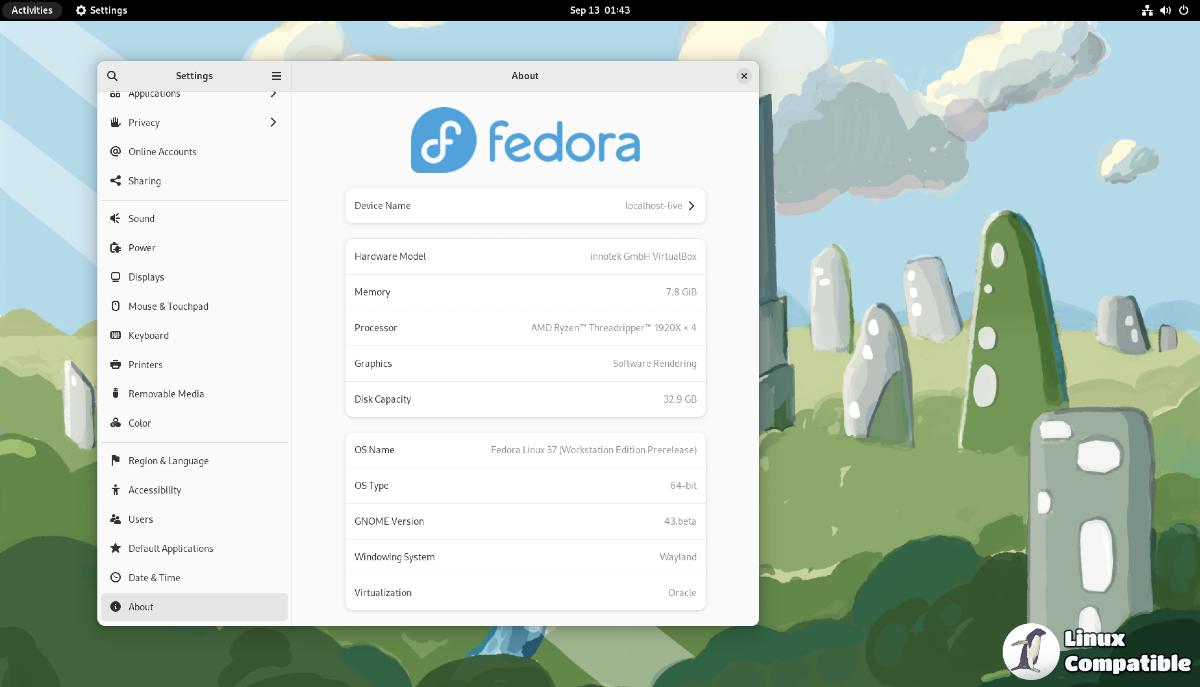Click the Accessibility icon in sidebar

pyautogui.click(x=116, y=490)
